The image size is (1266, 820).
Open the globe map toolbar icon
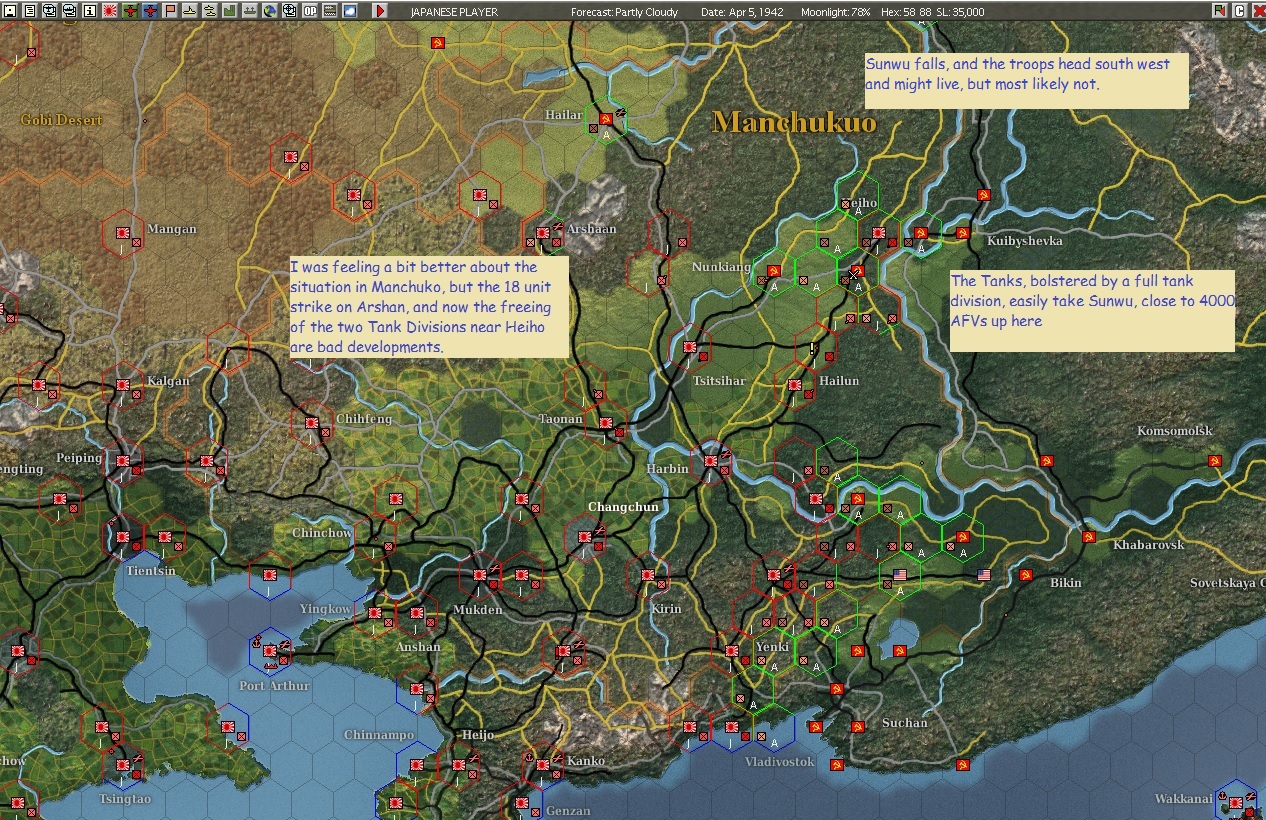pyautogui.click(x=269, y=11)
